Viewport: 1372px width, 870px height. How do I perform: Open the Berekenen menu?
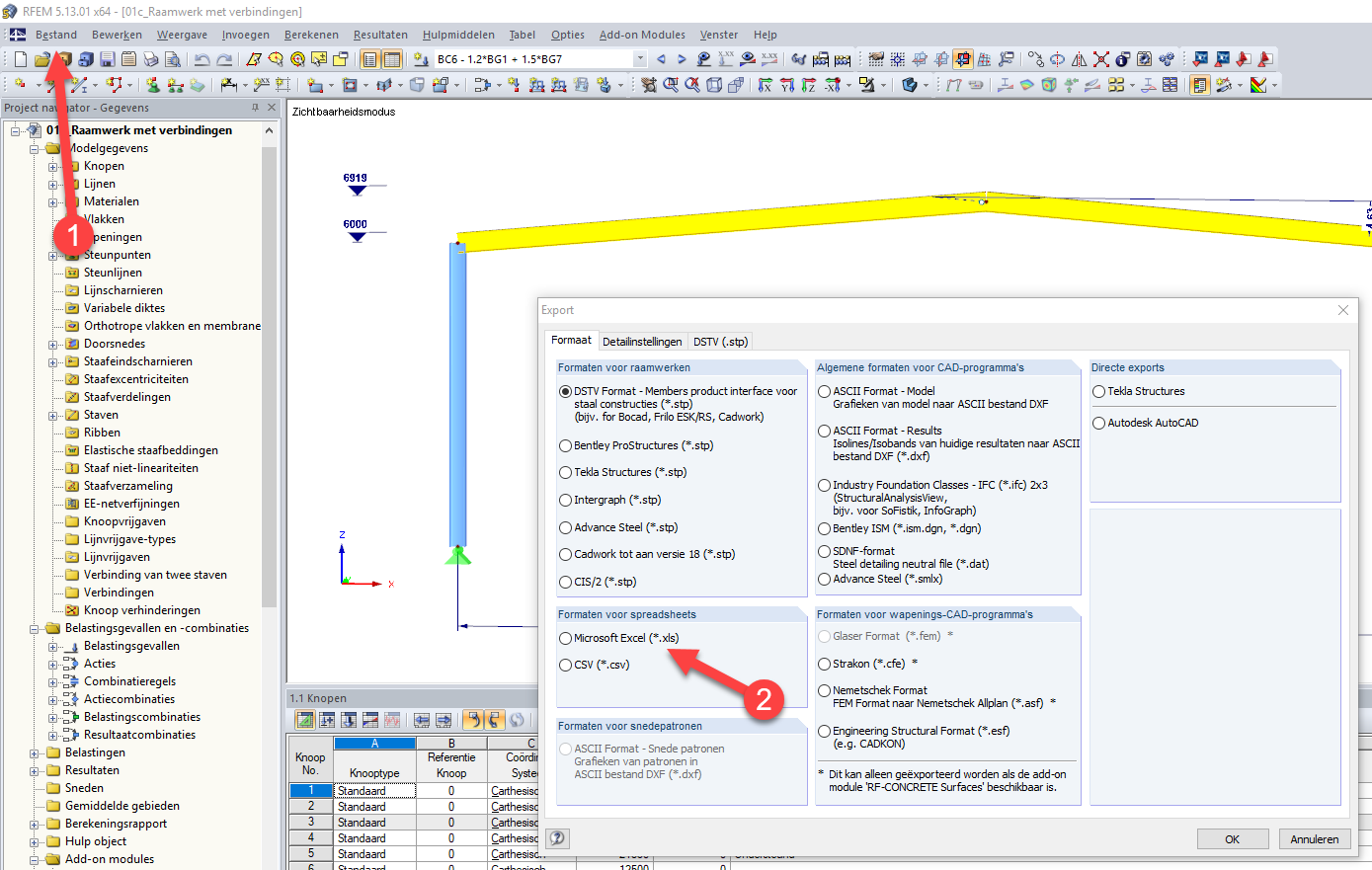(311, 34)
